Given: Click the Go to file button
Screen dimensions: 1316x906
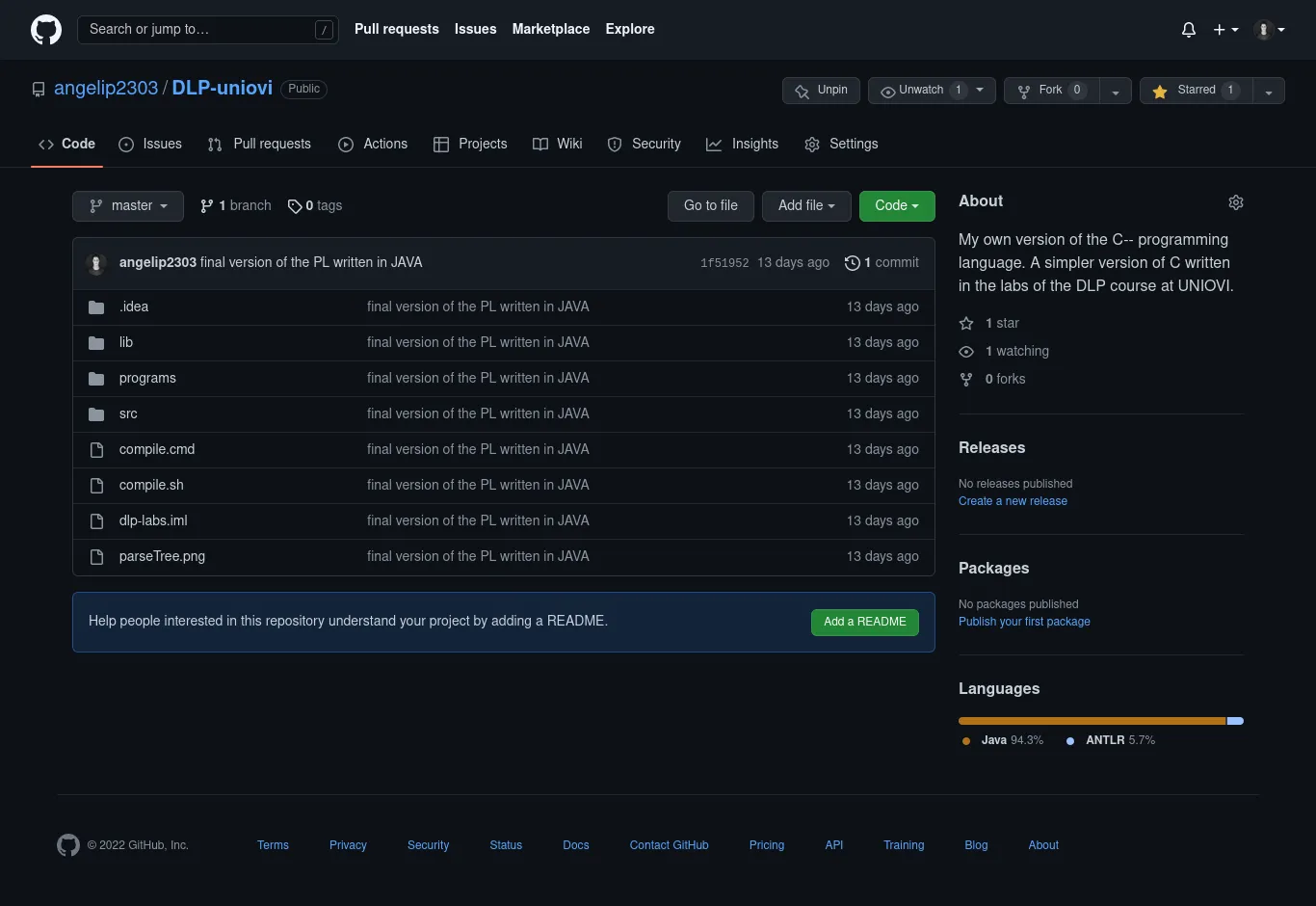Looking at the screenshot, I should coord(711,206).
